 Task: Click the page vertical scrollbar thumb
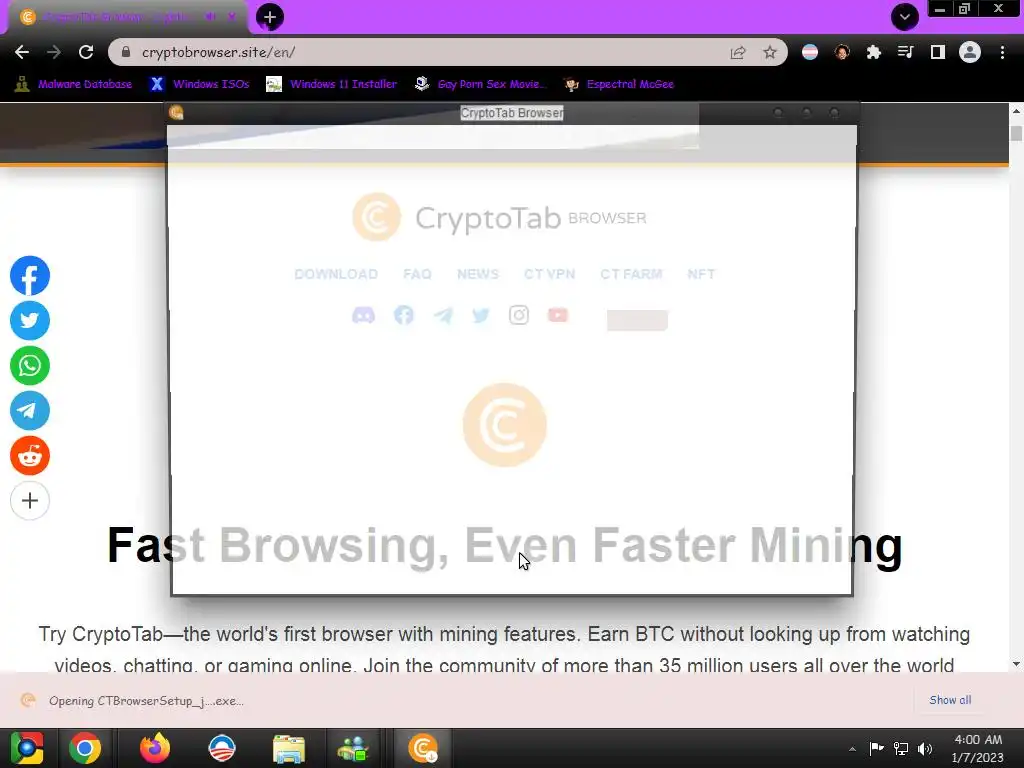(1016, 133)
